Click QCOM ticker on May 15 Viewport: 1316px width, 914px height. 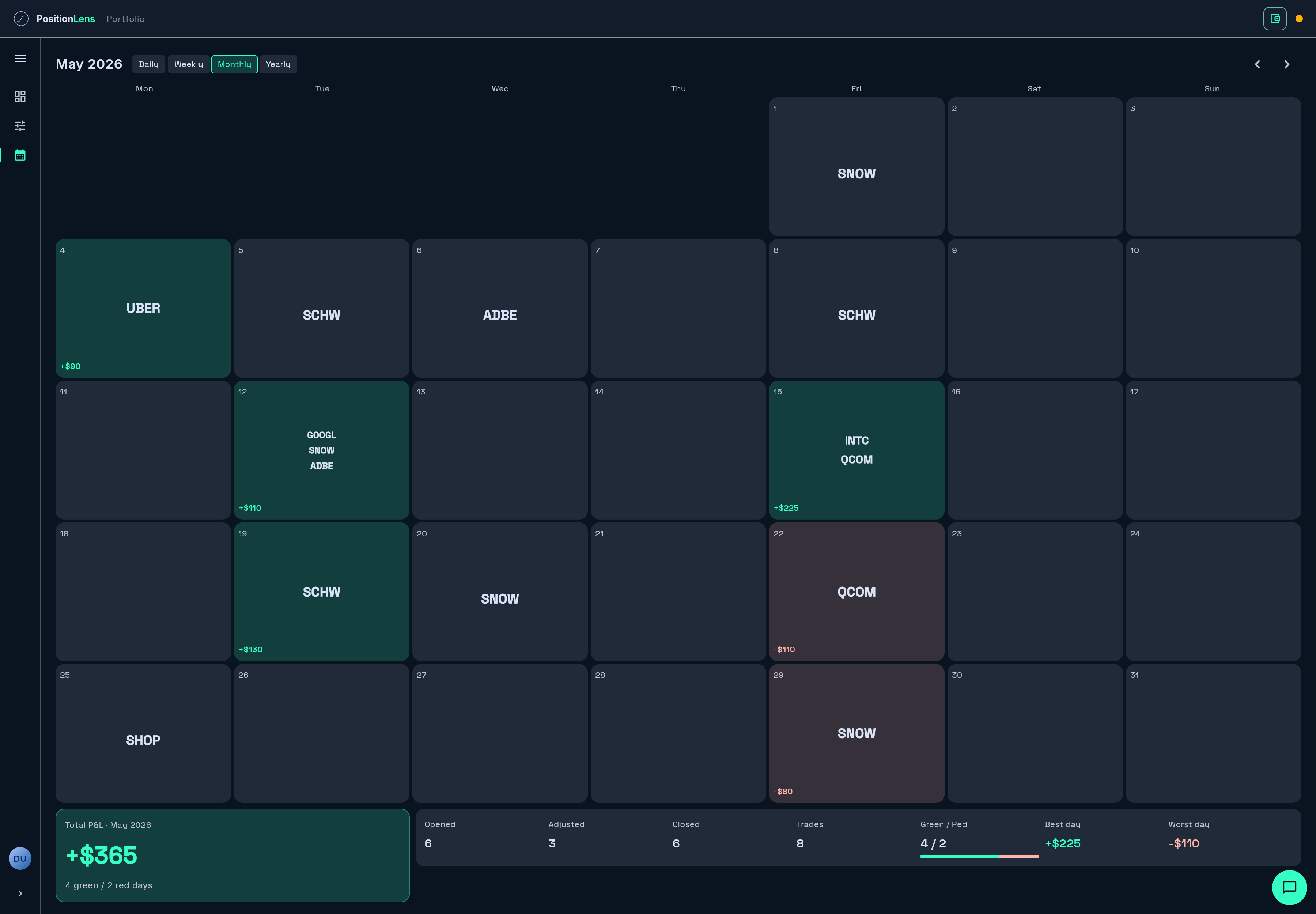pos(856,460)
